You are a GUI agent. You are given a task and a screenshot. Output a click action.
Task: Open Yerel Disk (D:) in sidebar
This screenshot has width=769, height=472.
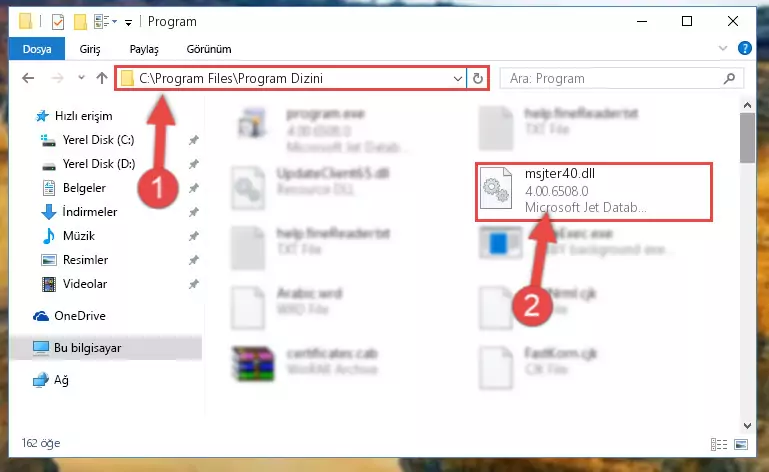pyautogui.click(x=99, y=164)
